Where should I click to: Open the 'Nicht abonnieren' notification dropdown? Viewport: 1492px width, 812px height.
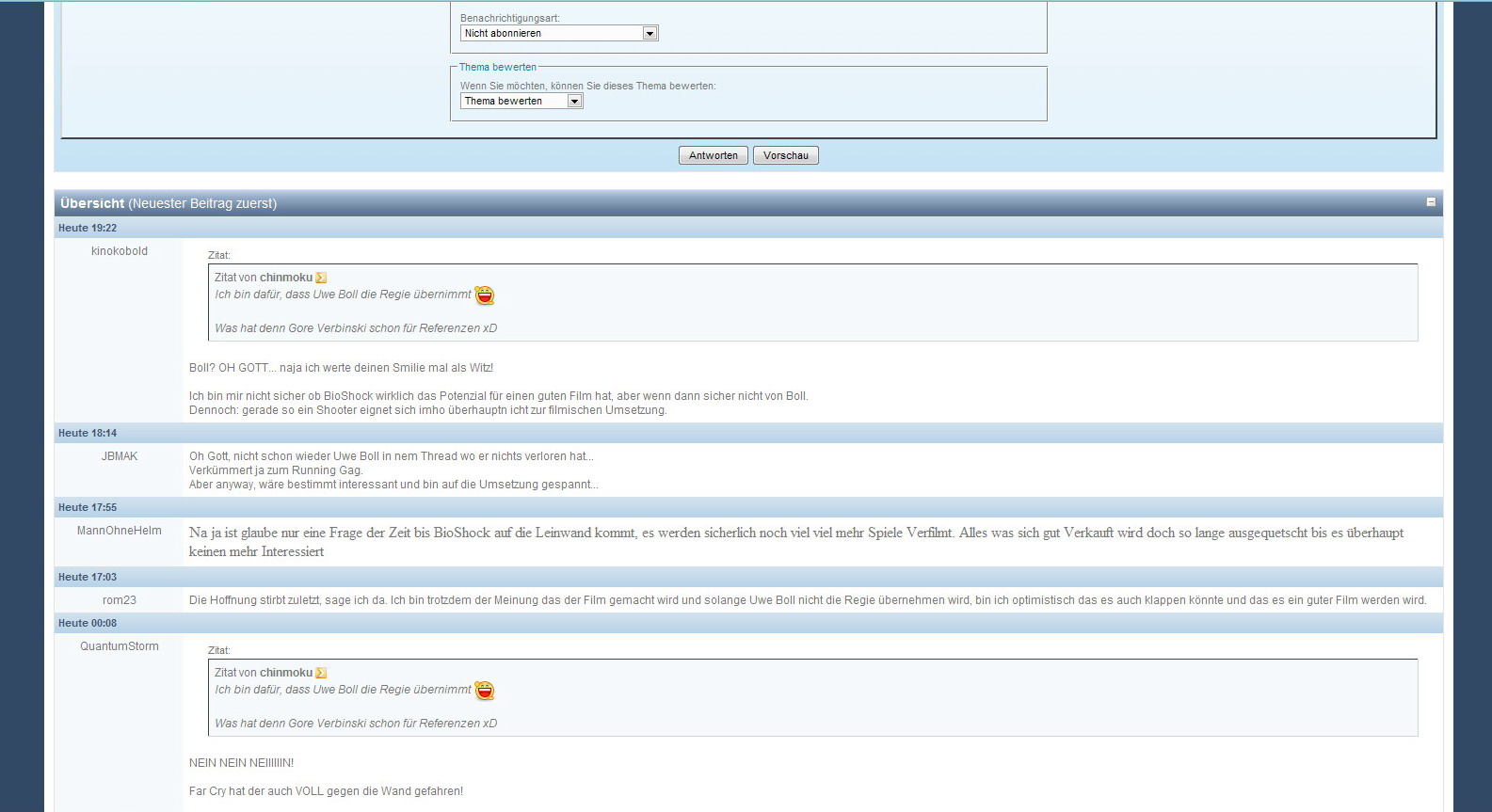click(559, 33)
